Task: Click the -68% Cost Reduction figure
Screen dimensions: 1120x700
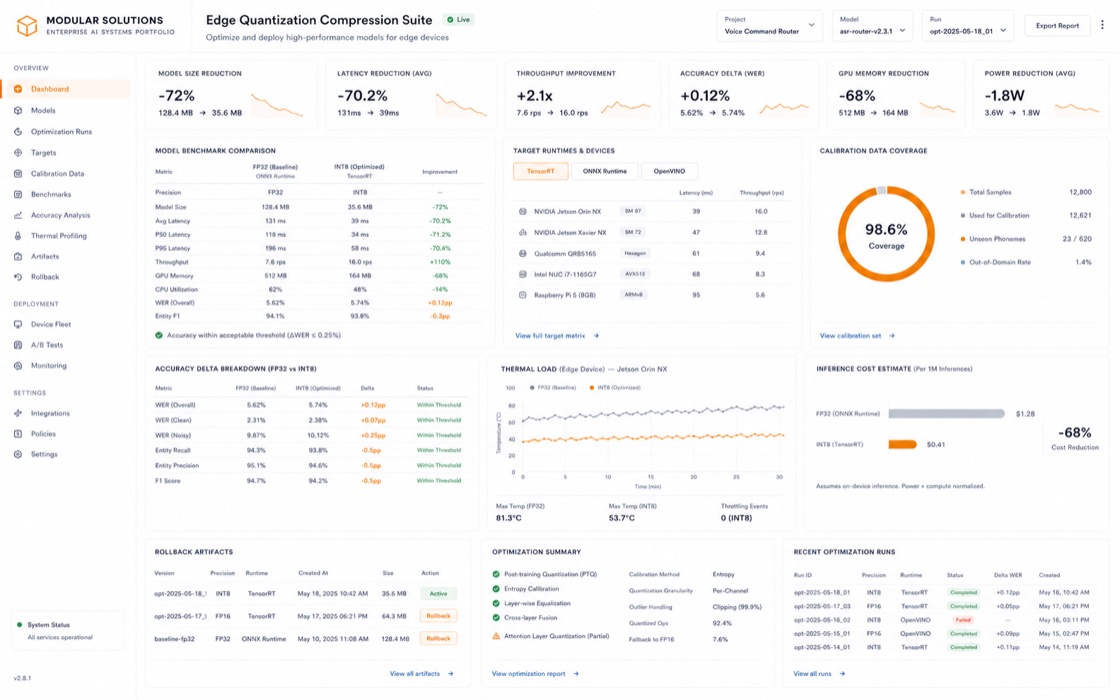Action: (x=1074, y=433)
